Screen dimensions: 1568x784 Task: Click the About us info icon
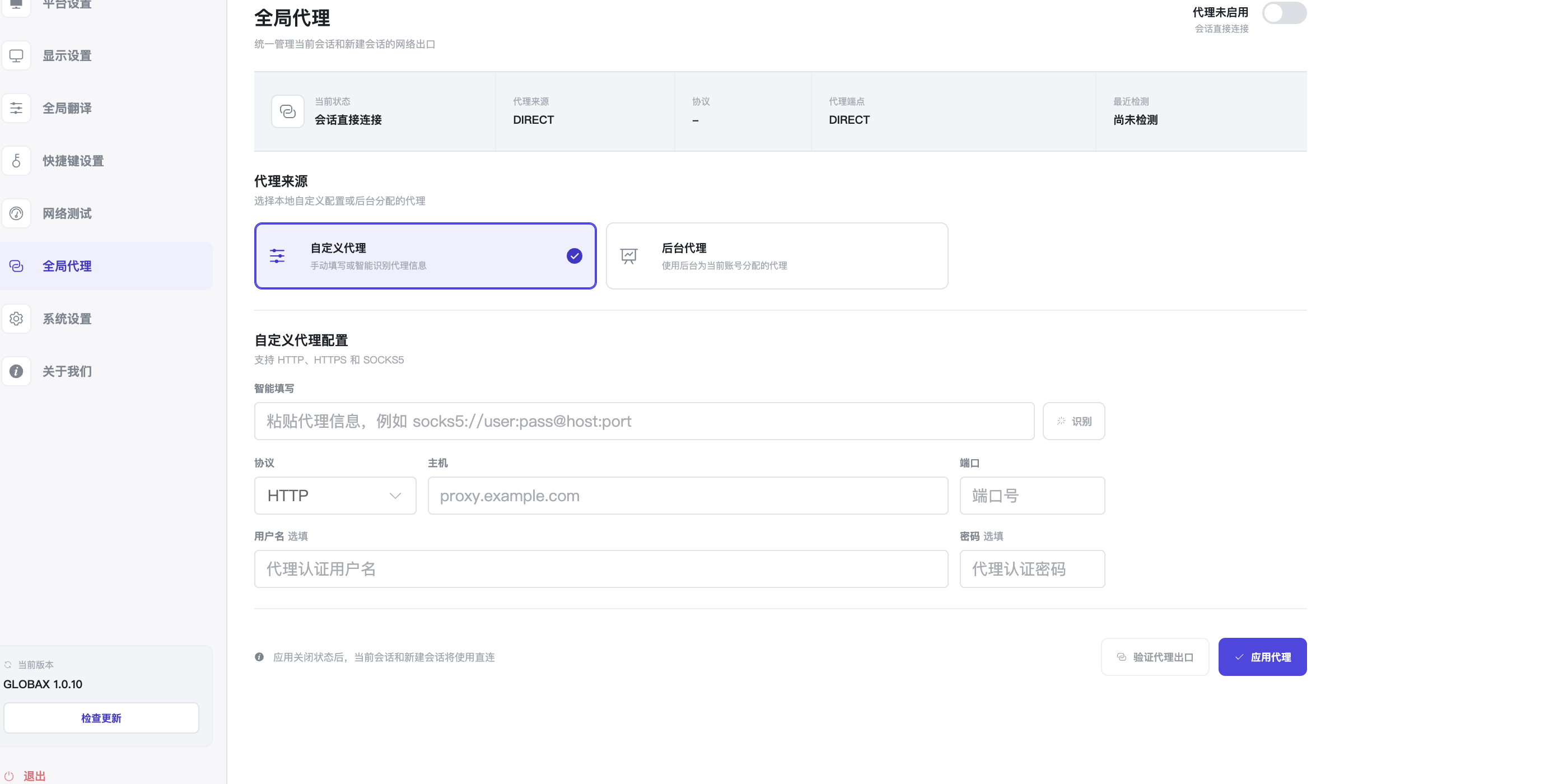(x=16, y=371)
